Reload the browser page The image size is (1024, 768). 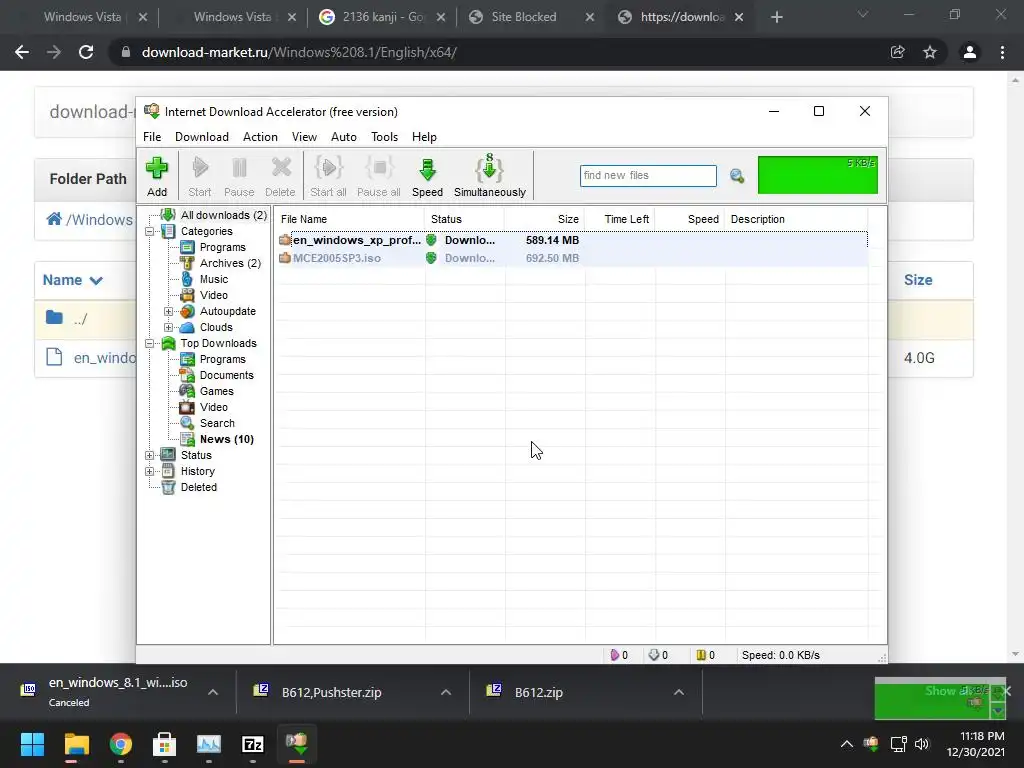tap(86, 52)
